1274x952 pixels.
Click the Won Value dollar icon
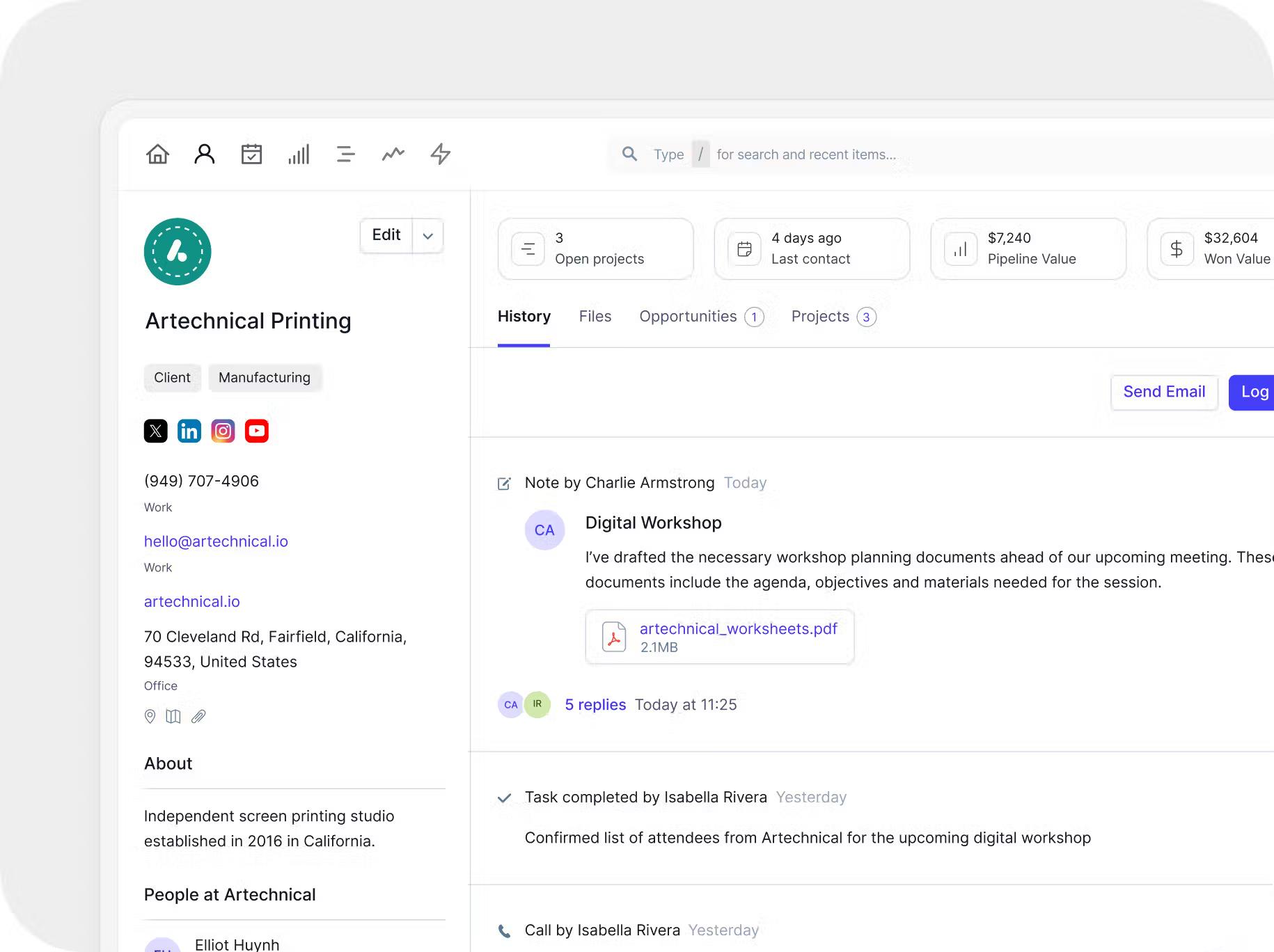[1177, 249]
